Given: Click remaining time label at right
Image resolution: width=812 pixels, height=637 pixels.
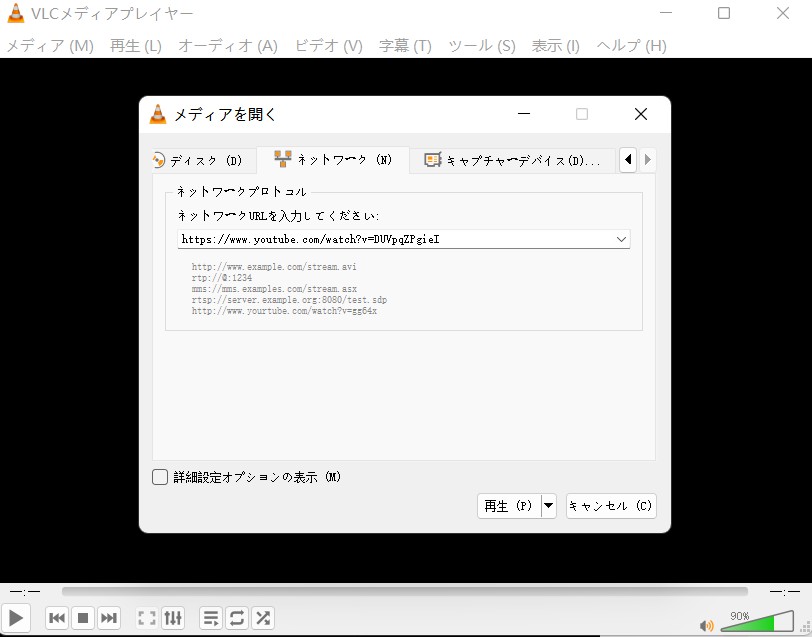Looking at the screenshot, I should (x=784, y=591).
